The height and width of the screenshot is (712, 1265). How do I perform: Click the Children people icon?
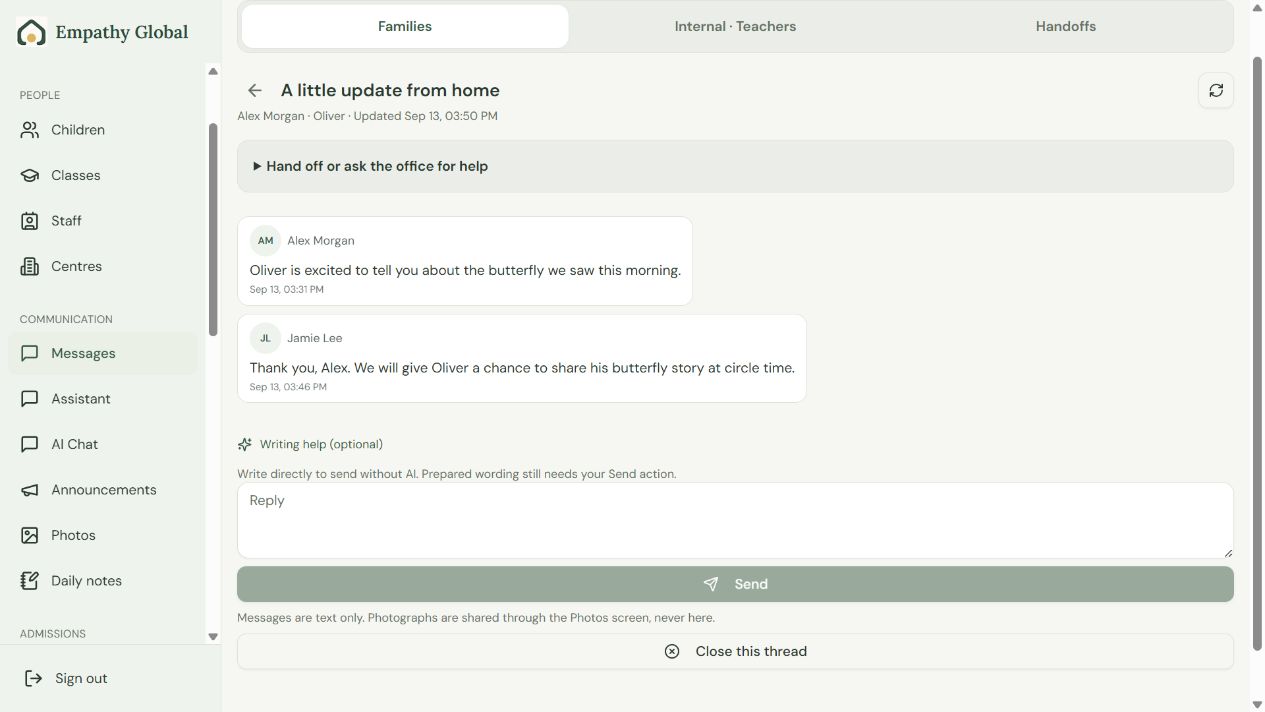(30, 130)
